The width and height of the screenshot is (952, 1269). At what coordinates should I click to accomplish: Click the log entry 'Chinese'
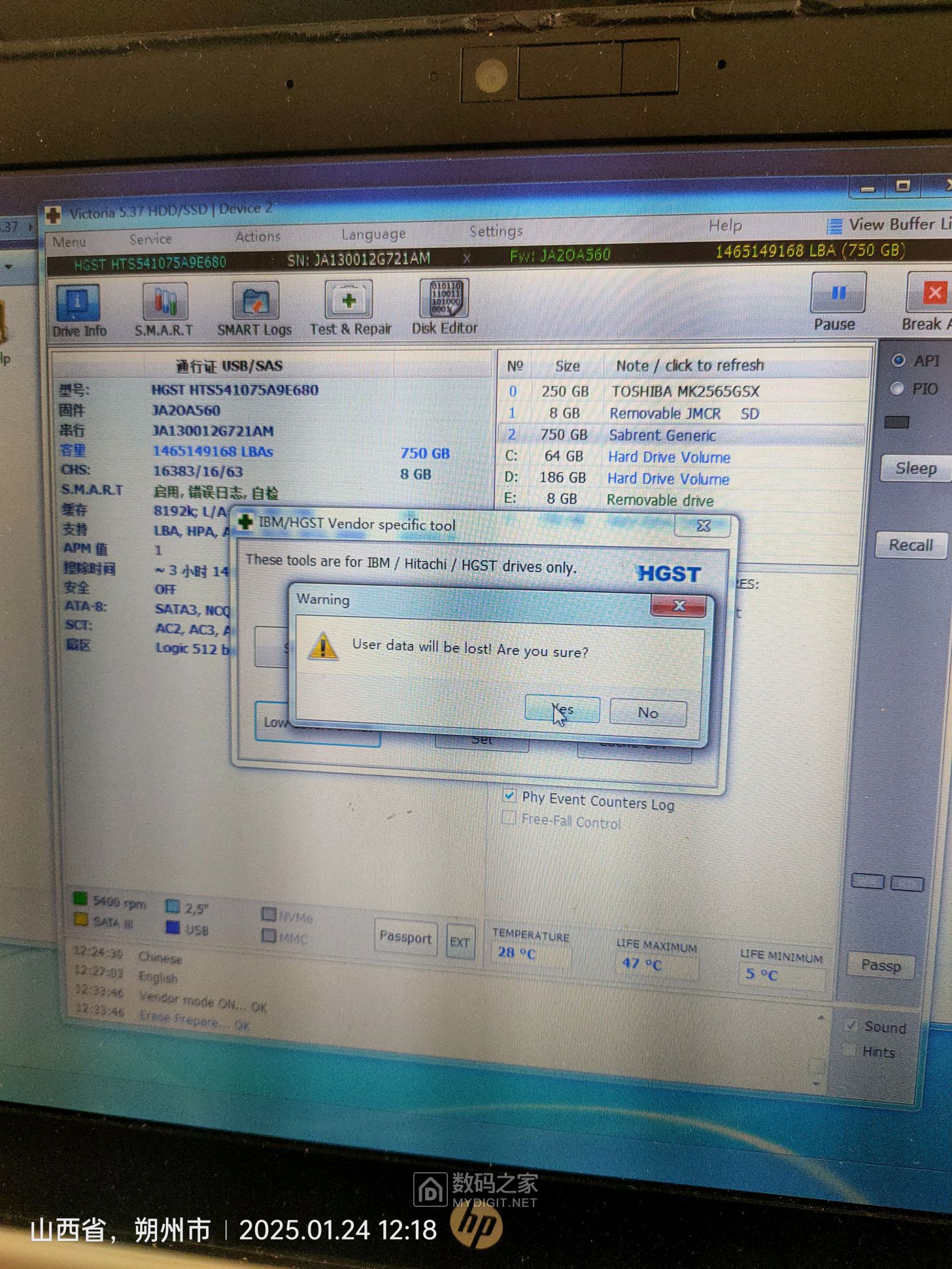160,958
